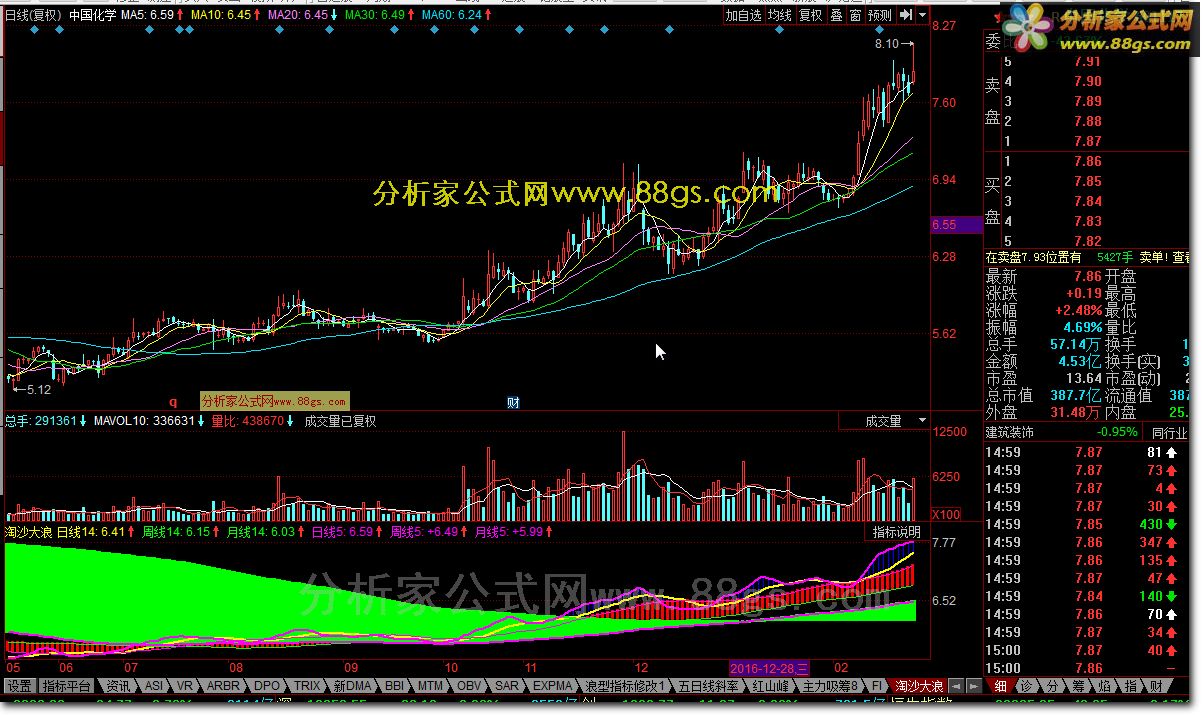The height and width of the screenshot is (715, 1202).
Task: Select the 焰 tab in side panel
Action: 1104,686
